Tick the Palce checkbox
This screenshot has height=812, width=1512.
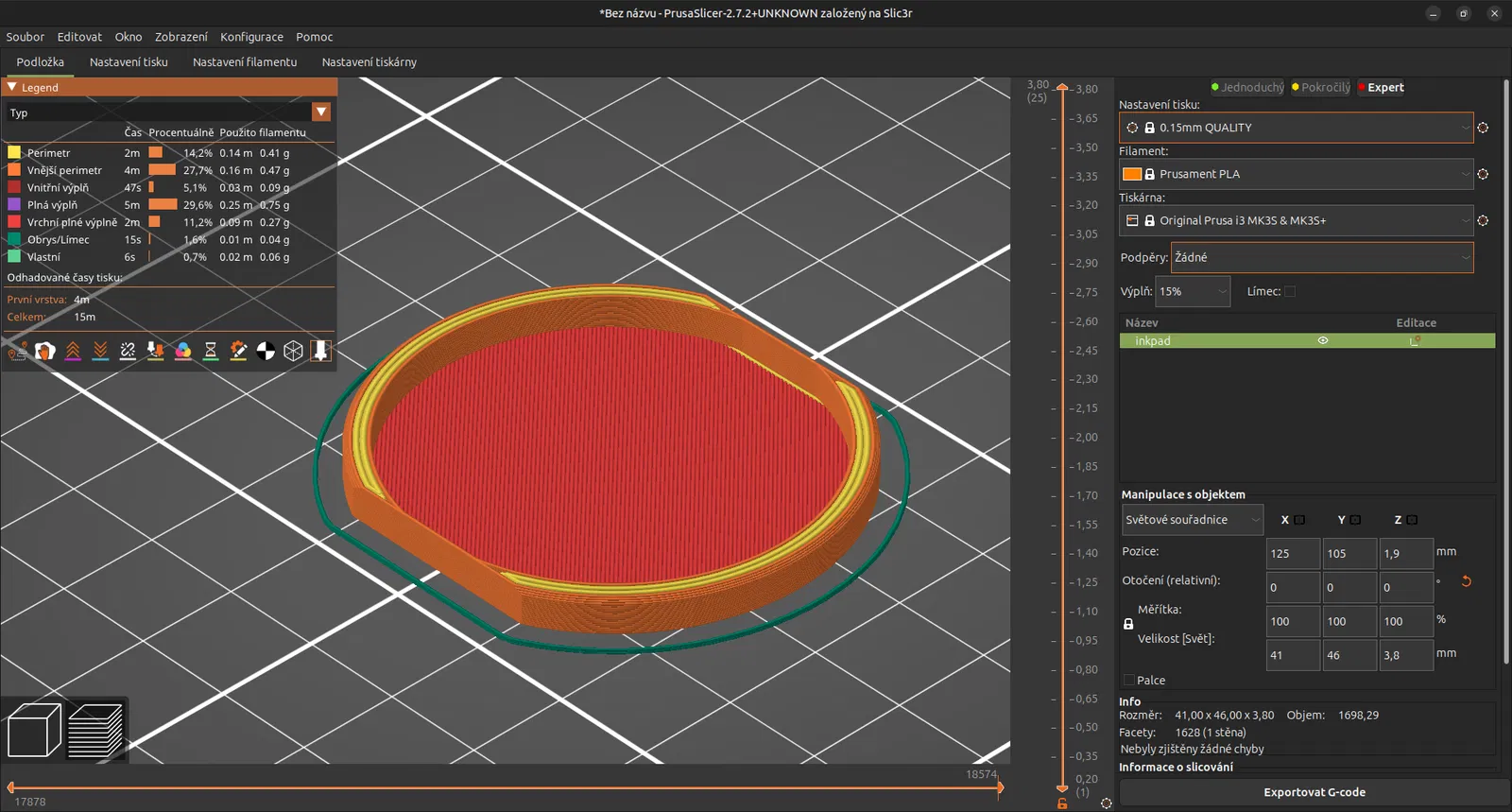[x=1128, y=680]
